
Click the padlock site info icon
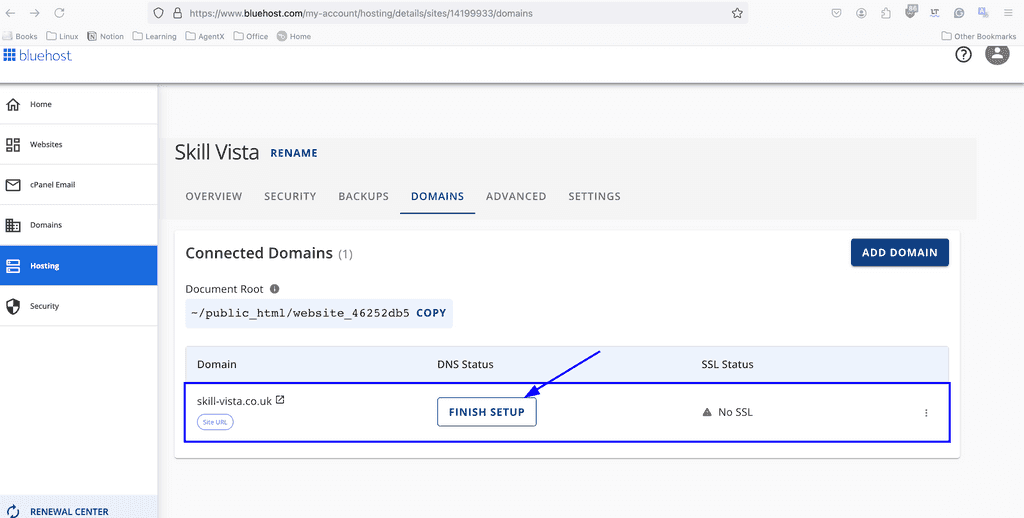[x=176, y=13]
